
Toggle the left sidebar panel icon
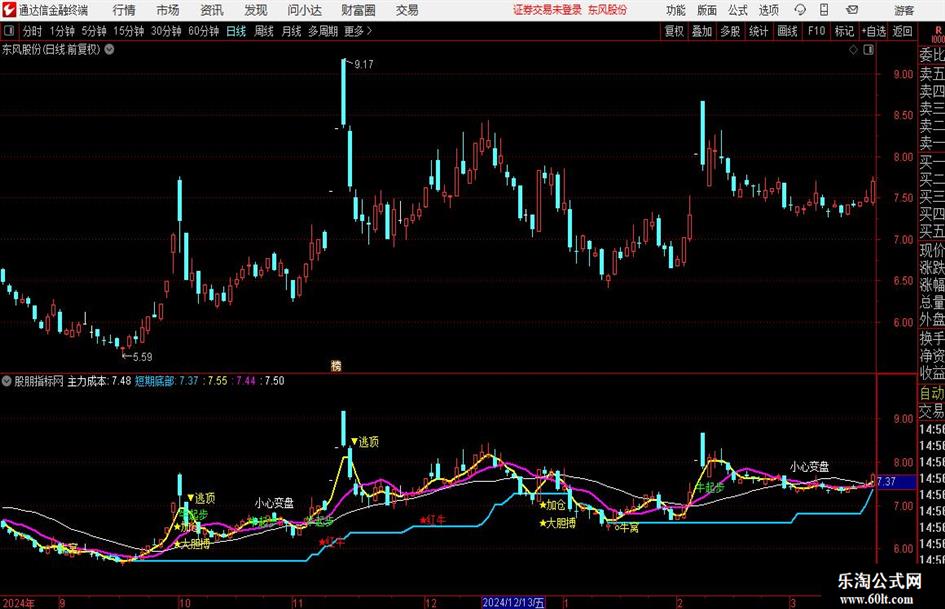click(x=9, y=31)
